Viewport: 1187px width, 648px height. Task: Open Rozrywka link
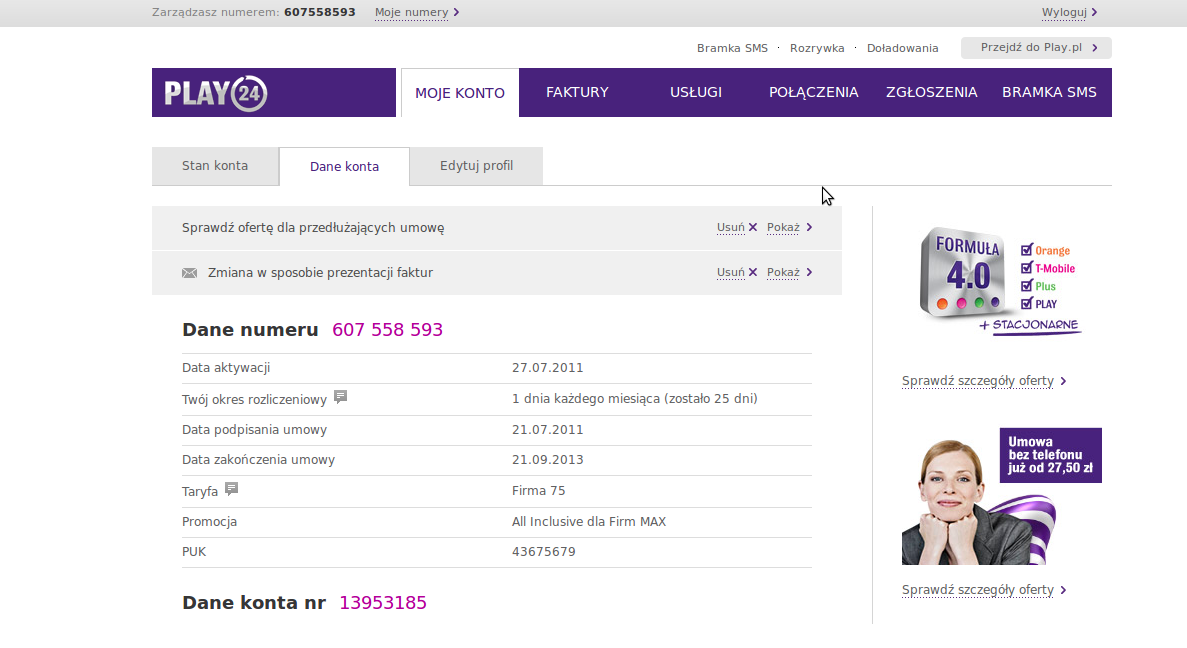pyautogui.click(x=817, y=48)
